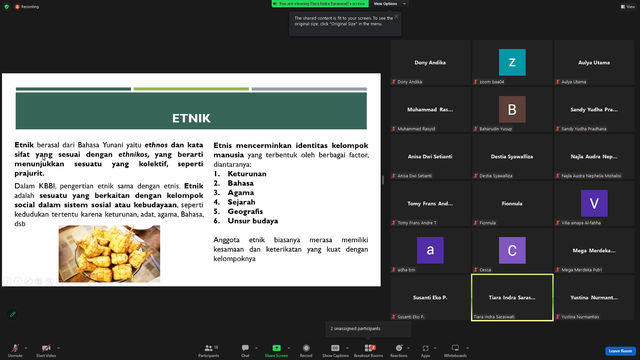This screenshot has width=640, height=360.
Task: Click the ketupat photo on the slide
Action: tap(109, 253)
